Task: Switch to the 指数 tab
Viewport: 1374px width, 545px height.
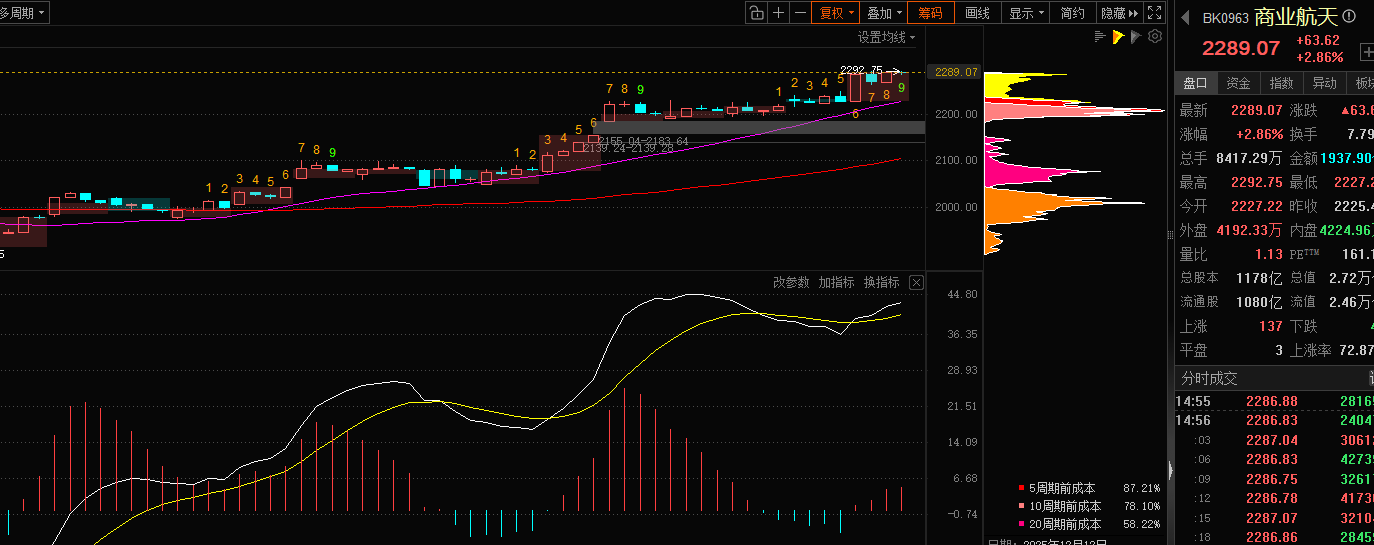Action: click(1281, 83)
